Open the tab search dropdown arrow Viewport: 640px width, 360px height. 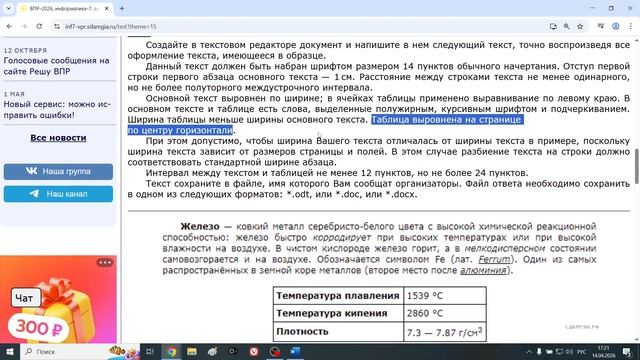8,8
